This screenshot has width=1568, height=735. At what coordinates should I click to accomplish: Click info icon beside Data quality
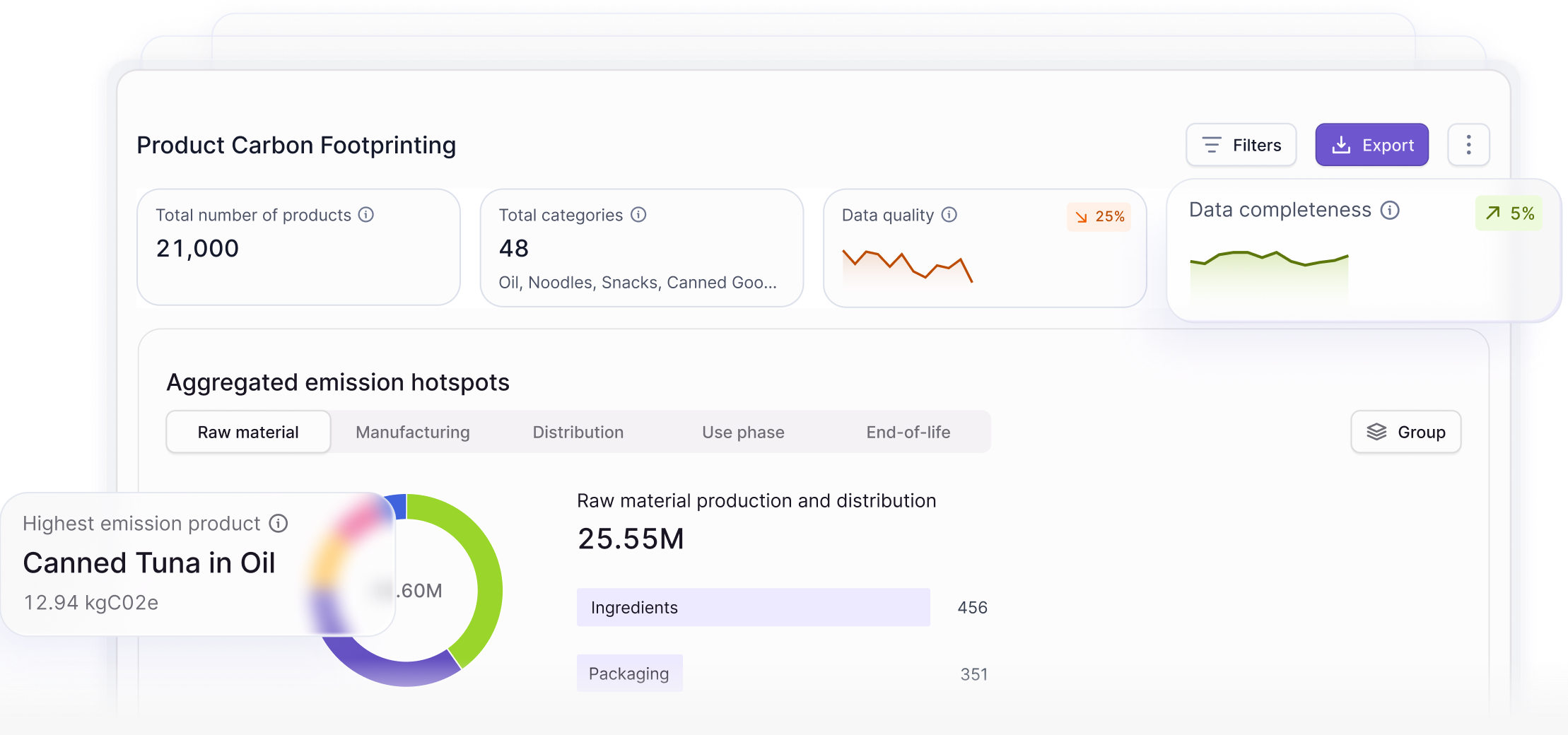tap(949, 215)
